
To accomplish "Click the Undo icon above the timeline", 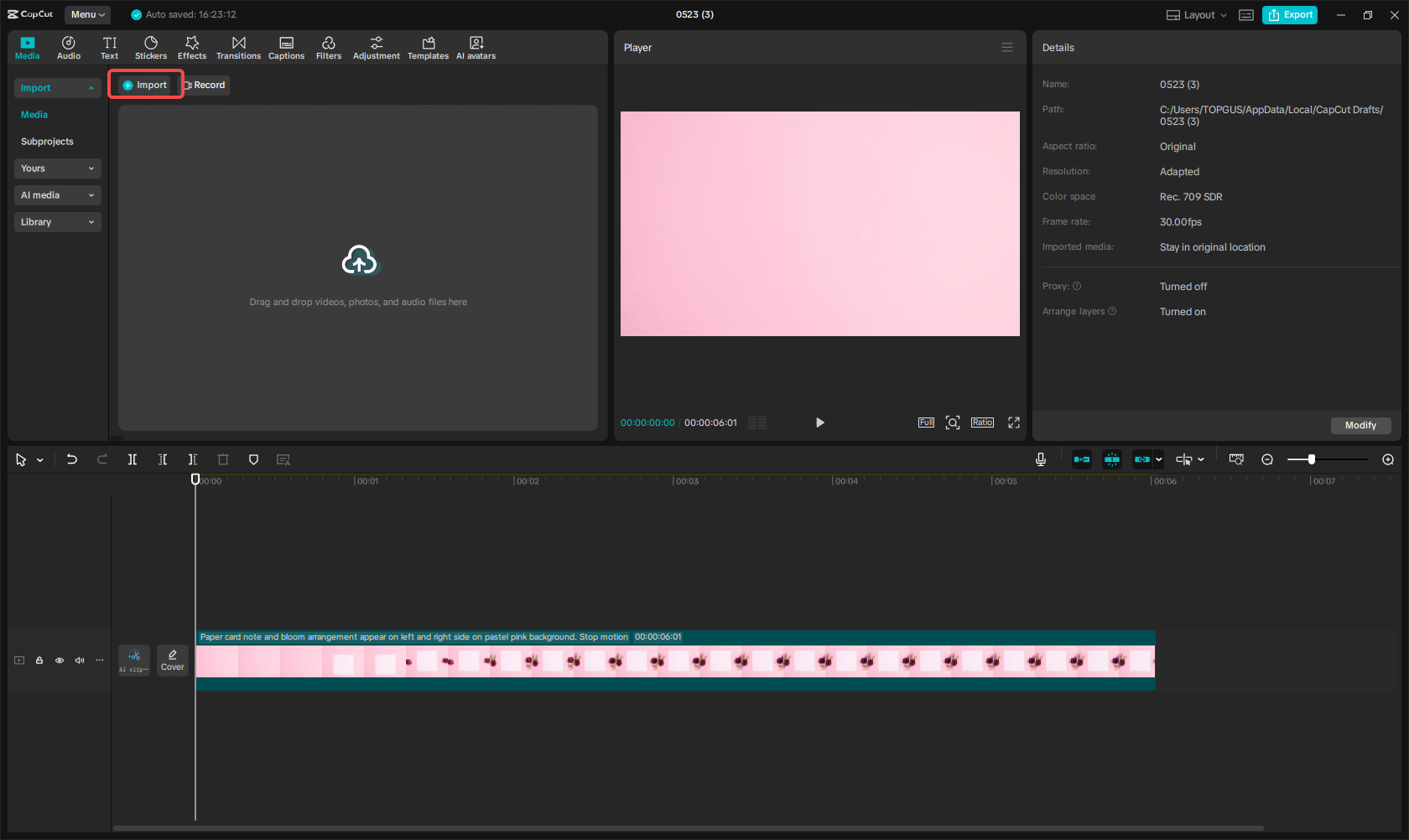I will click(72, 459).
